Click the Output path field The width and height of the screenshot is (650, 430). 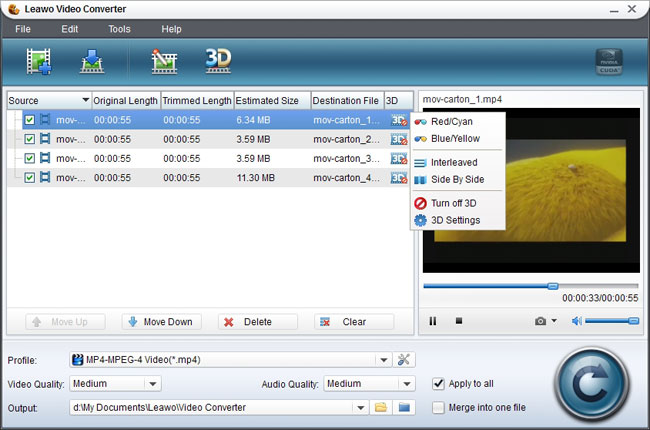(x=211, y=407)
